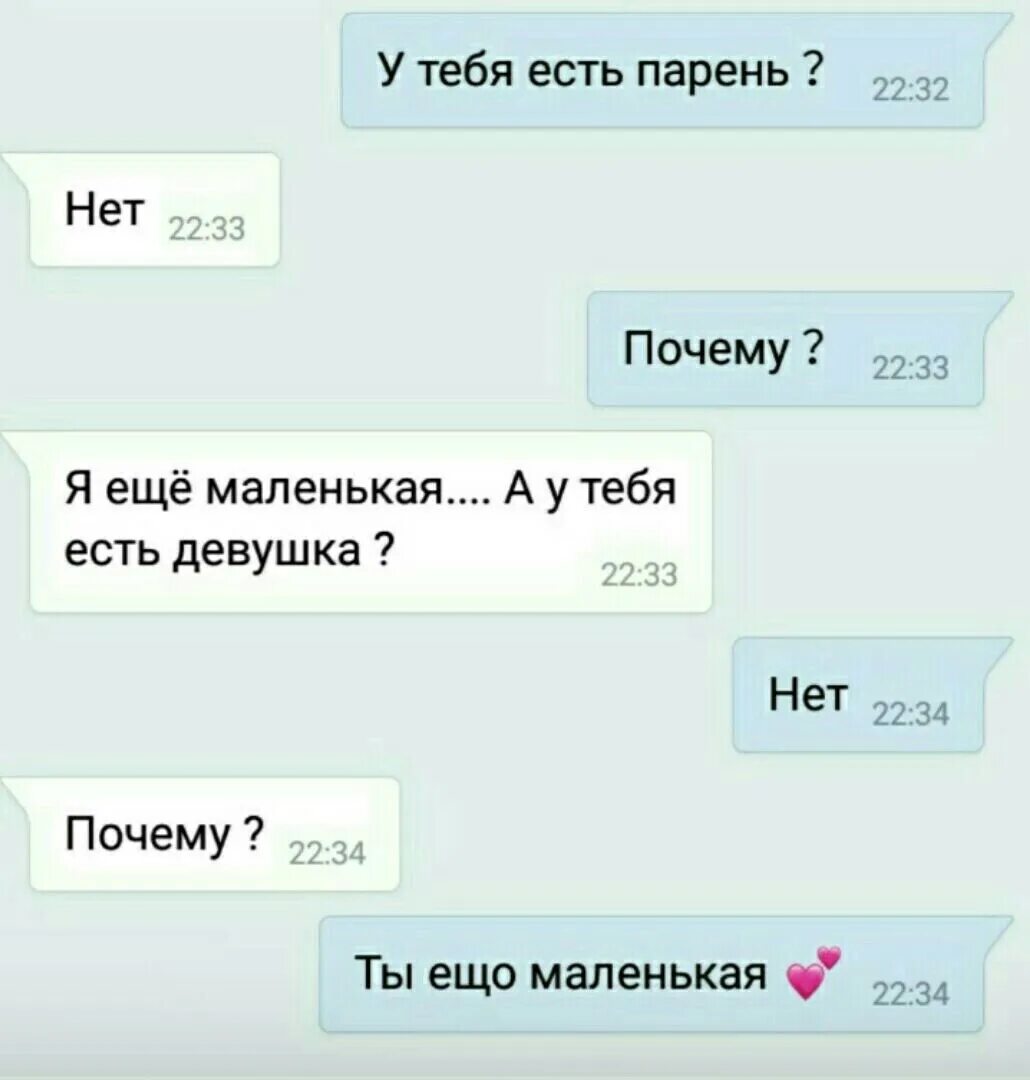Image resolution: width=1030 pixels, height=1080 pixels.
Task: Click the pink hearts emoji
Action: click(x=814, y=973)
